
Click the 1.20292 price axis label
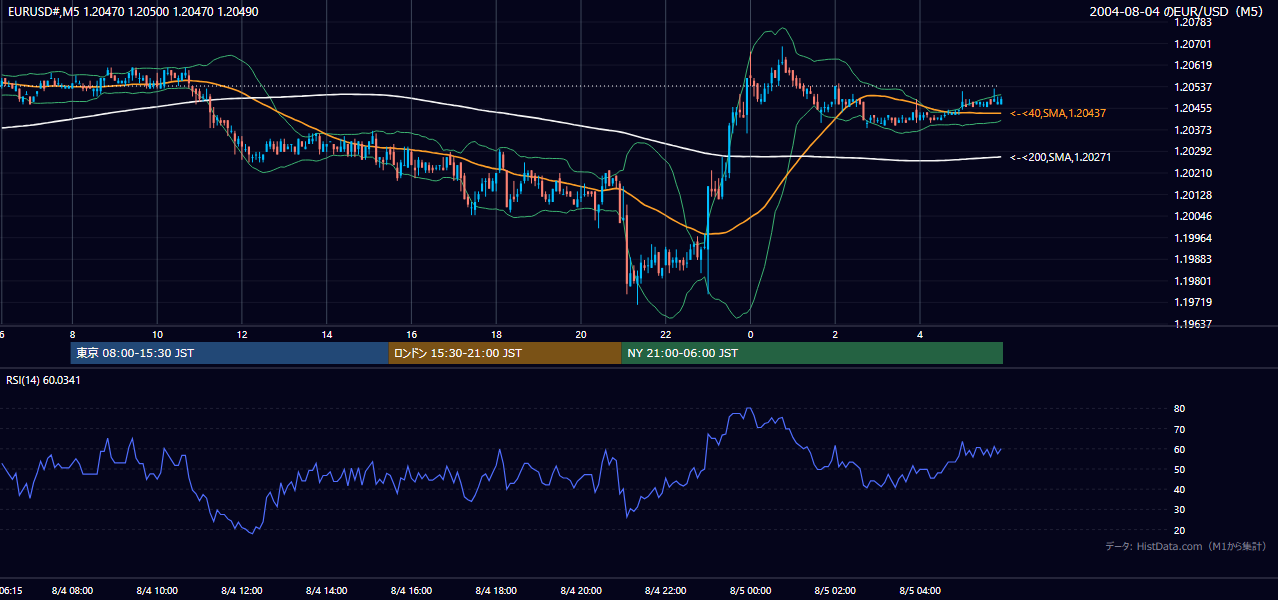point(1194,151)
